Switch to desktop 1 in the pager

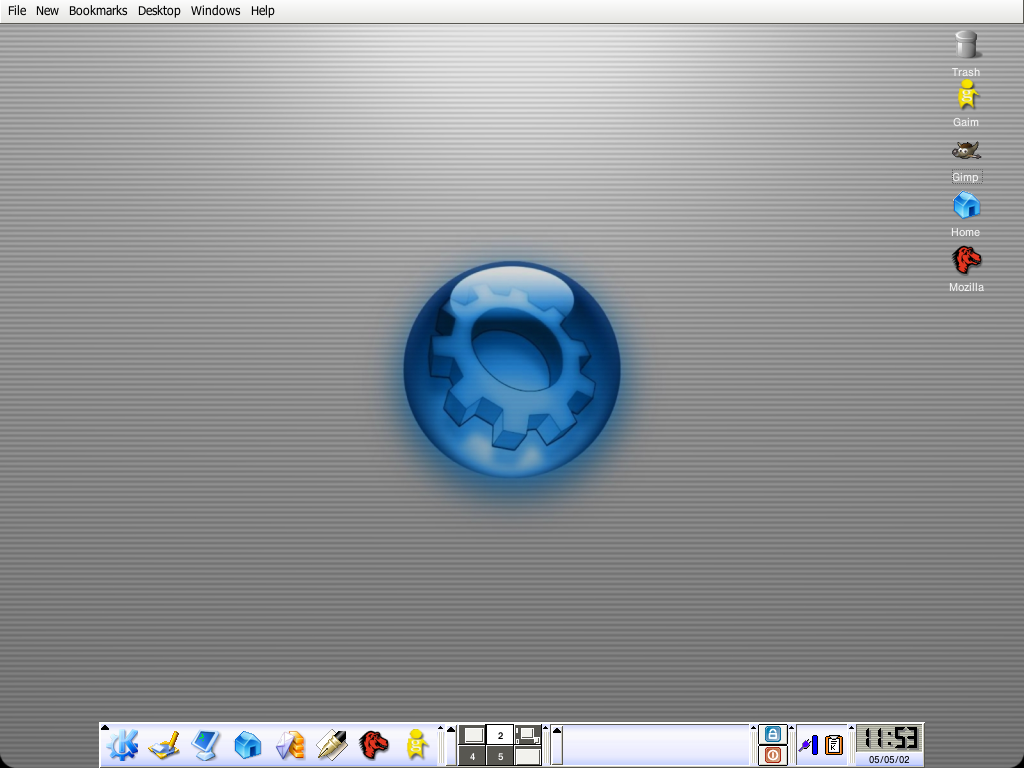(473, 735)
